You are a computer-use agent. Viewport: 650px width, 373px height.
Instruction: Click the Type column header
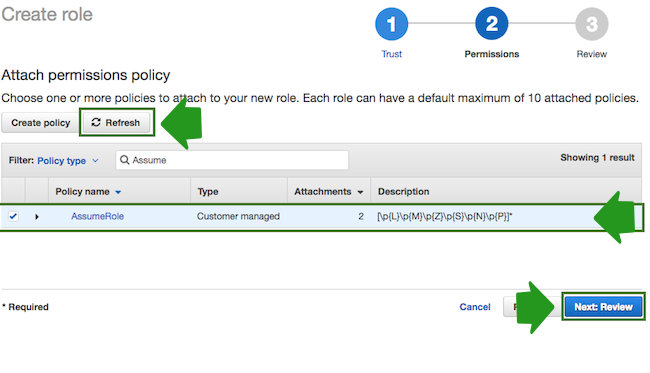click(208, 191)
